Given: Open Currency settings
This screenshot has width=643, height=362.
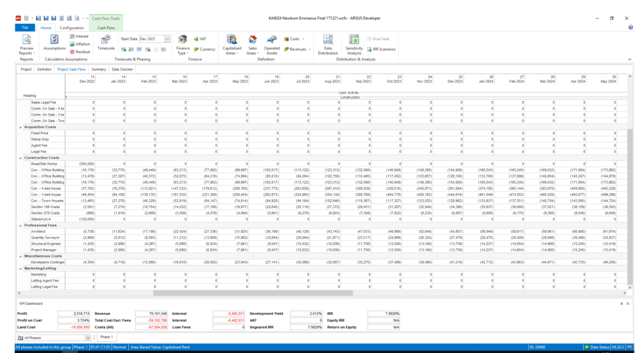Looking at the screenshot, I should (x=204, y=49).
